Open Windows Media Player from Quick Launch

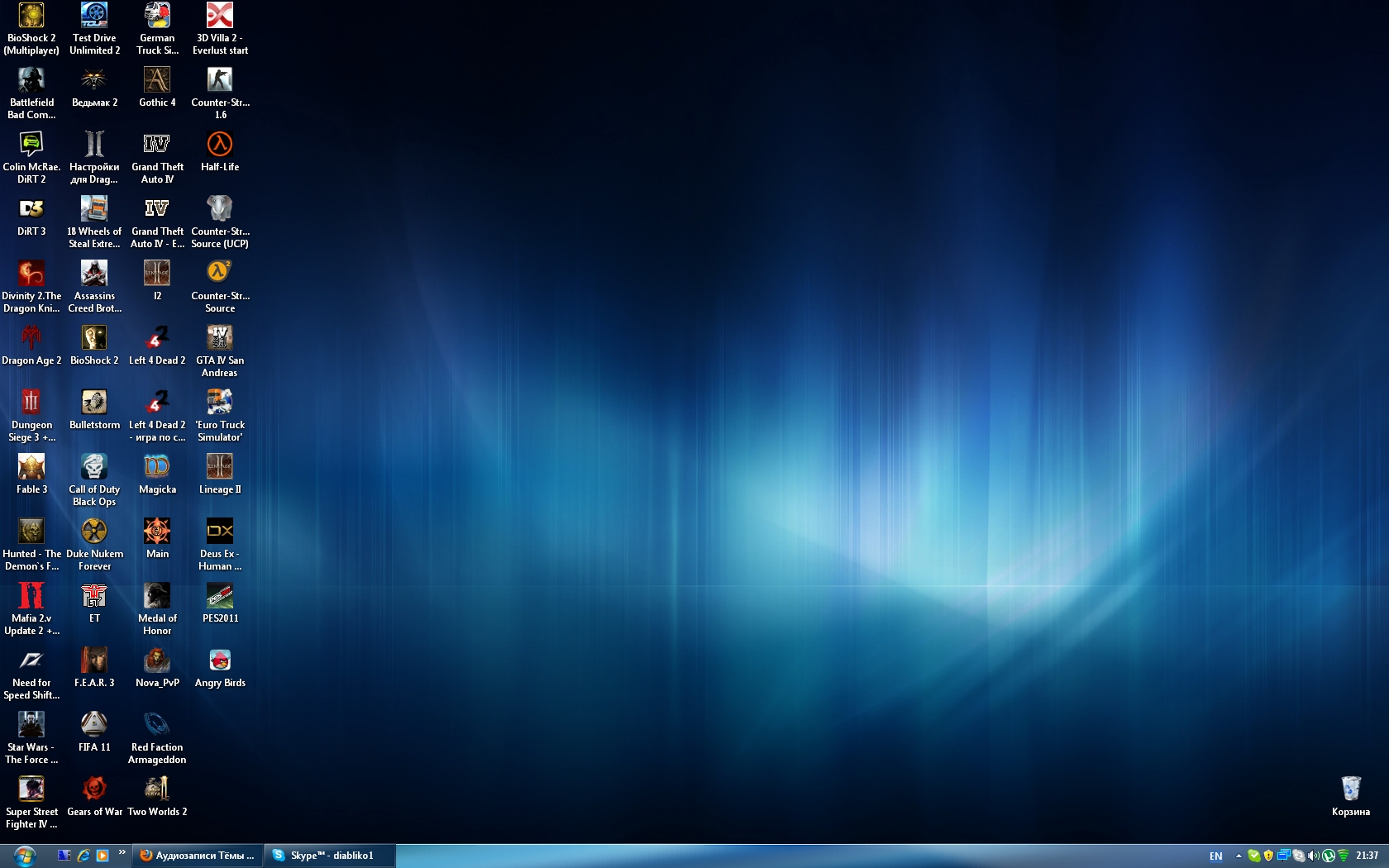click(103, 856)
